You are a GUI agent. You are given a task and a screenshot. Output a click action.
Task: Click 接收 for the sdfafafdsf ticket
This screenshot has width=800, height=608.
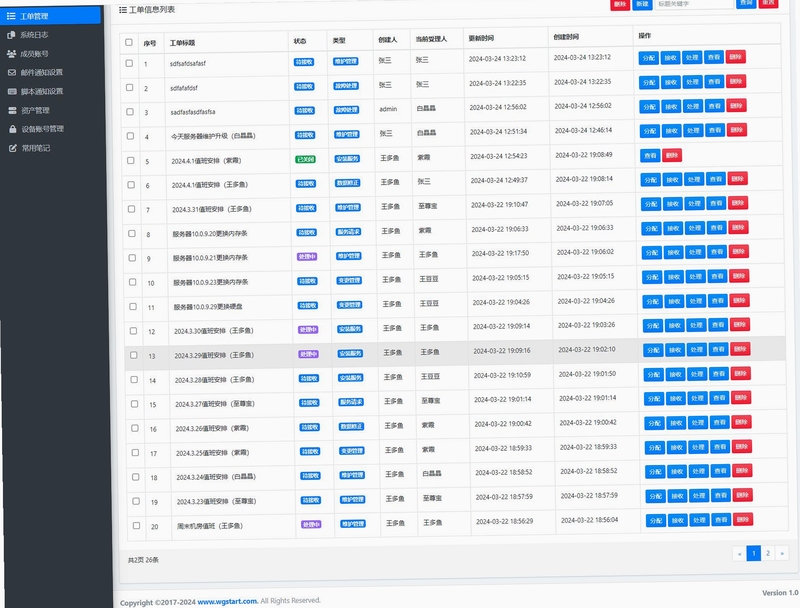coord(670,82)
